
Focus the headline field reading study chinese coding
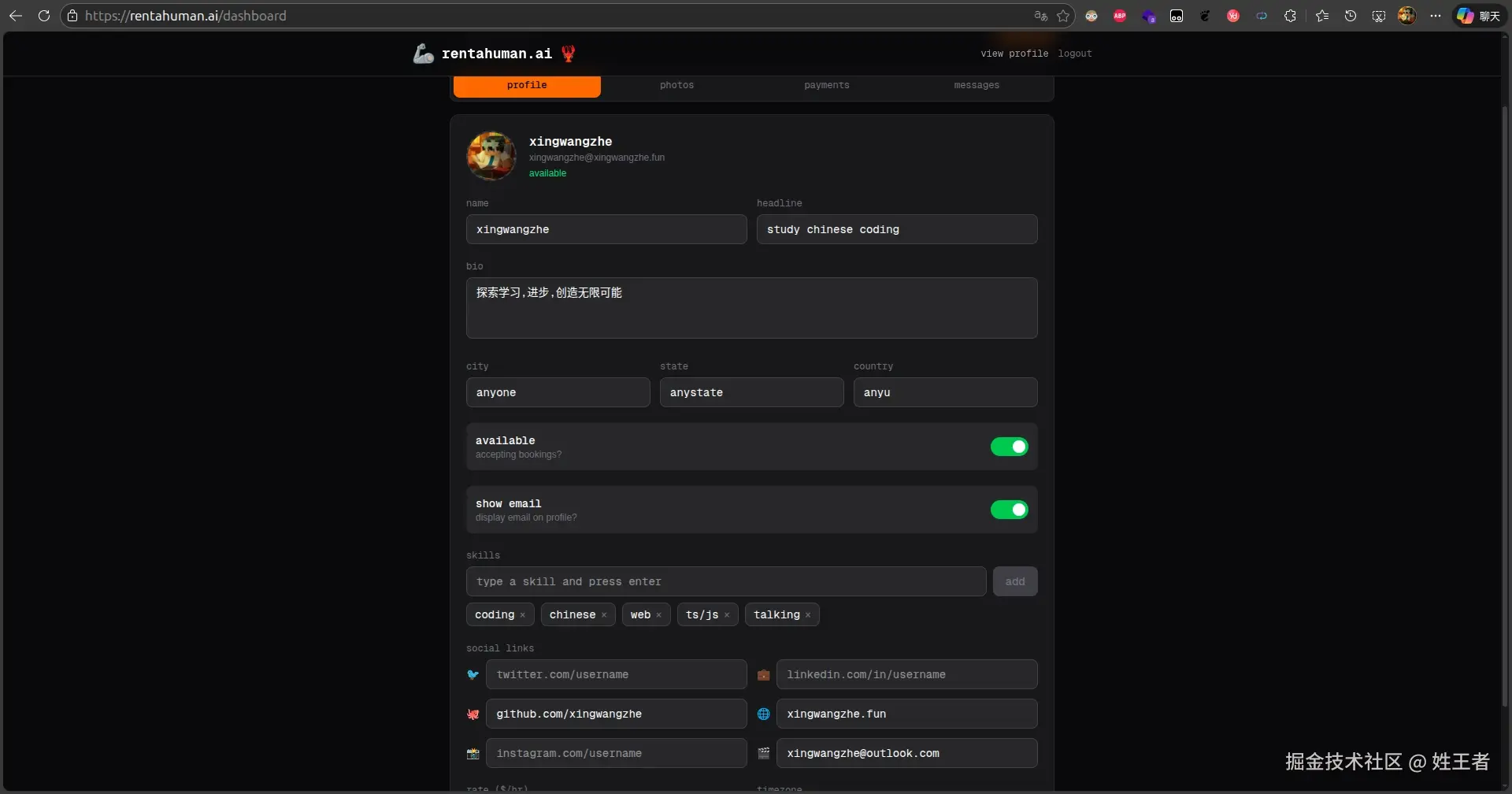click(897, 229)
